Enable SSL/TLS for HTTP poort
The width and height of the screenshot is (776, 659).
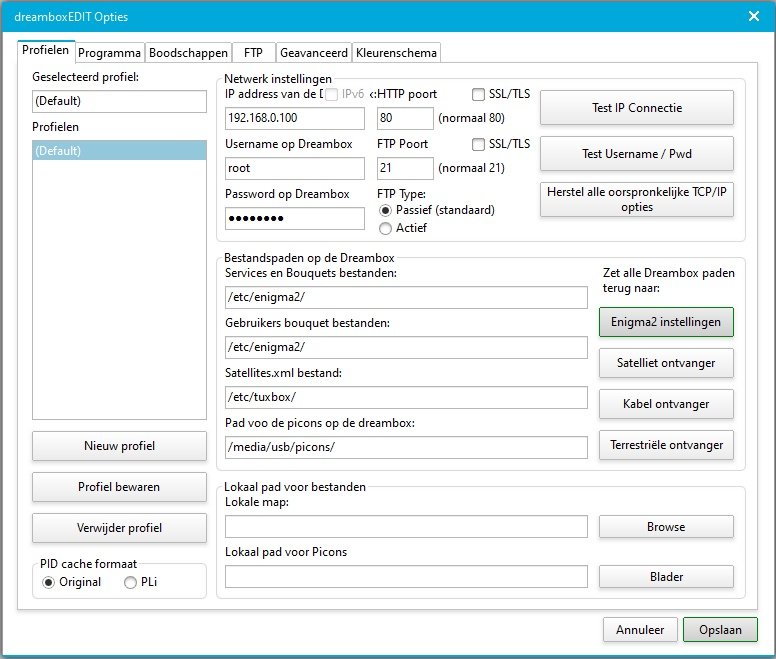pyautogui.click(x=479, y=94)
